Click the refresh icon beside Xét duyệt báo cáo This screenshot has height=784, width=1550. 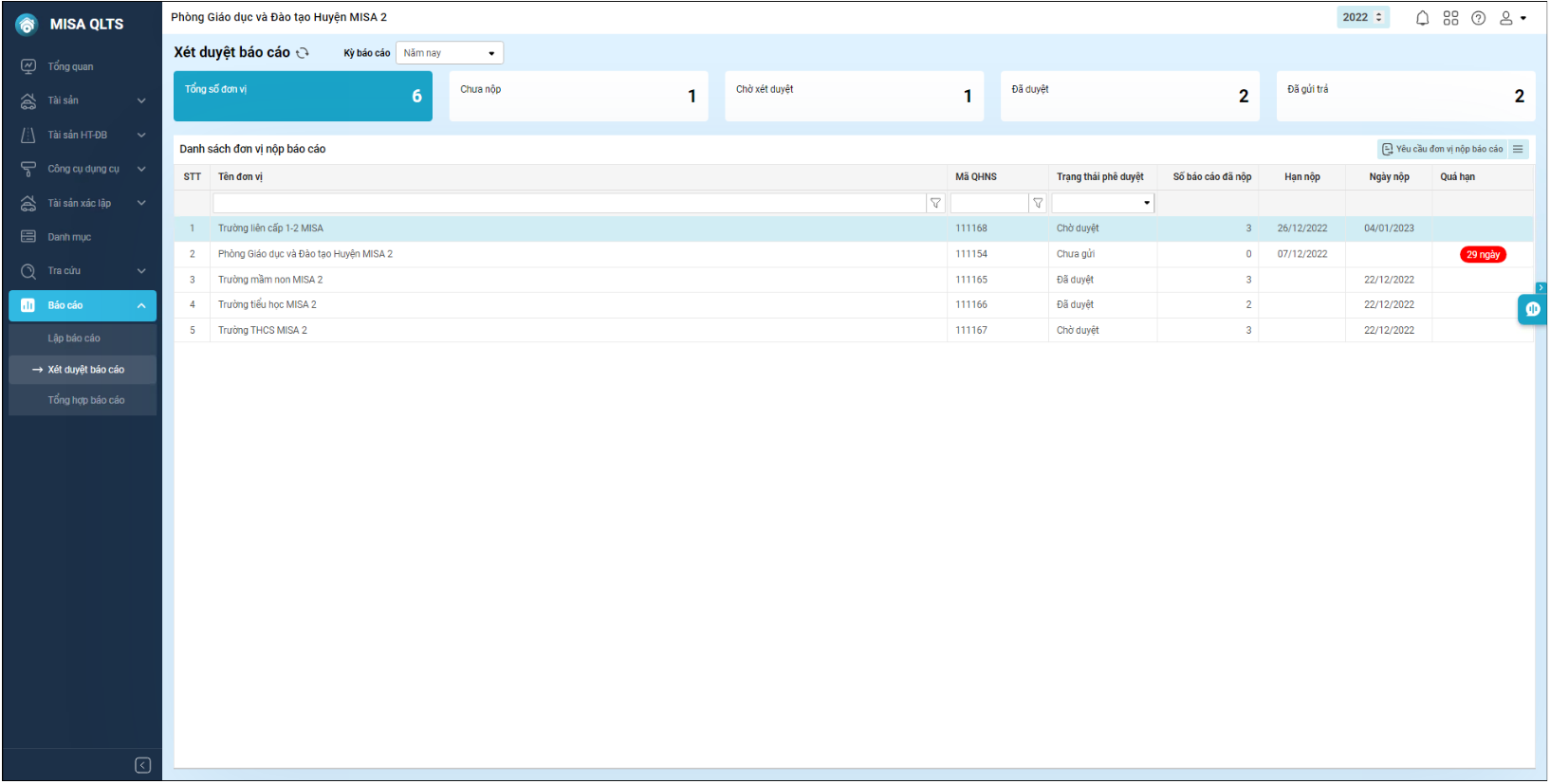(x=303, y=53)
